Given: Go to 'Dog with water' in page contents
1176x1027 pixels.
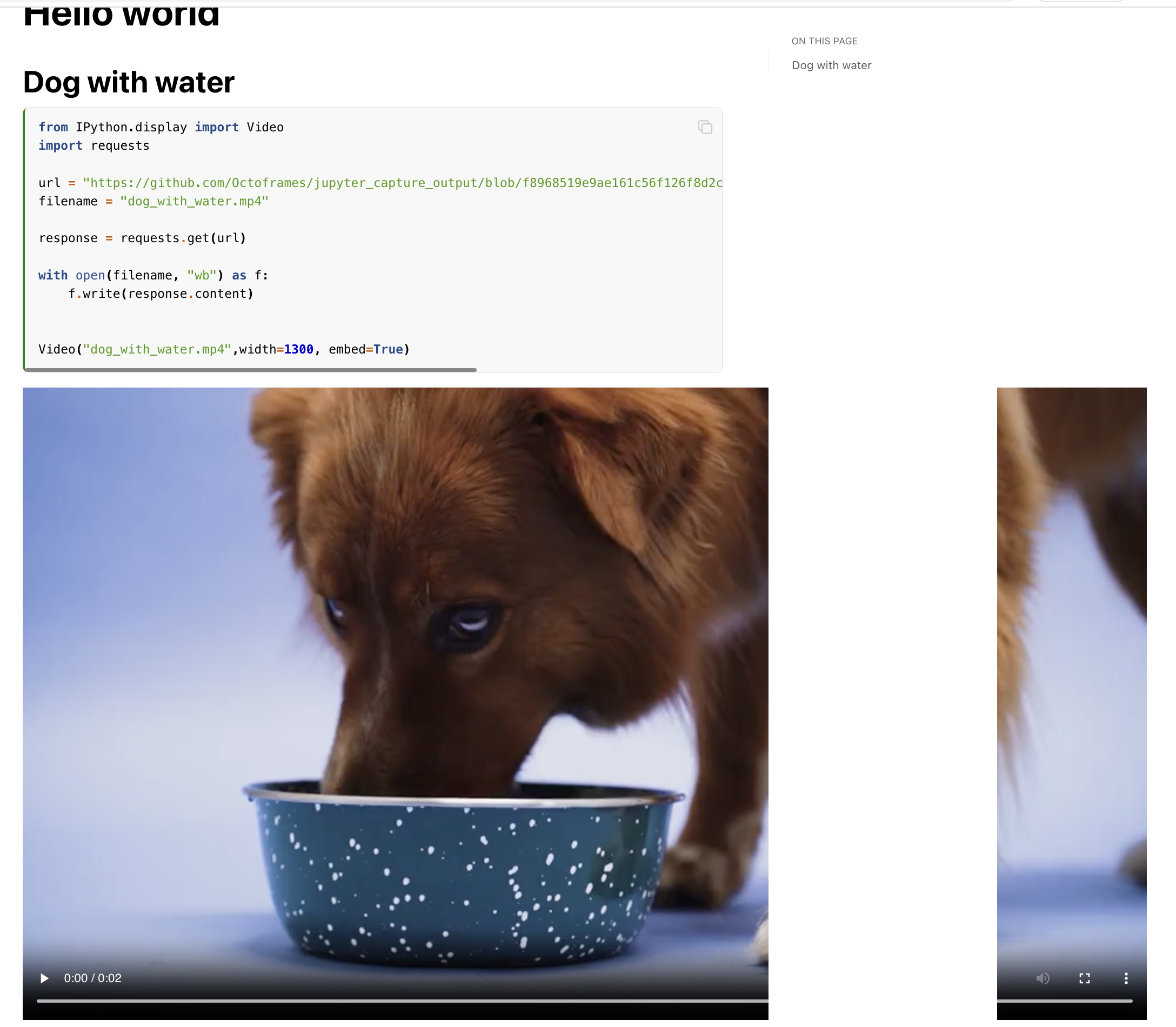Looking at the screenshot, I should click(x=831, y=65).
